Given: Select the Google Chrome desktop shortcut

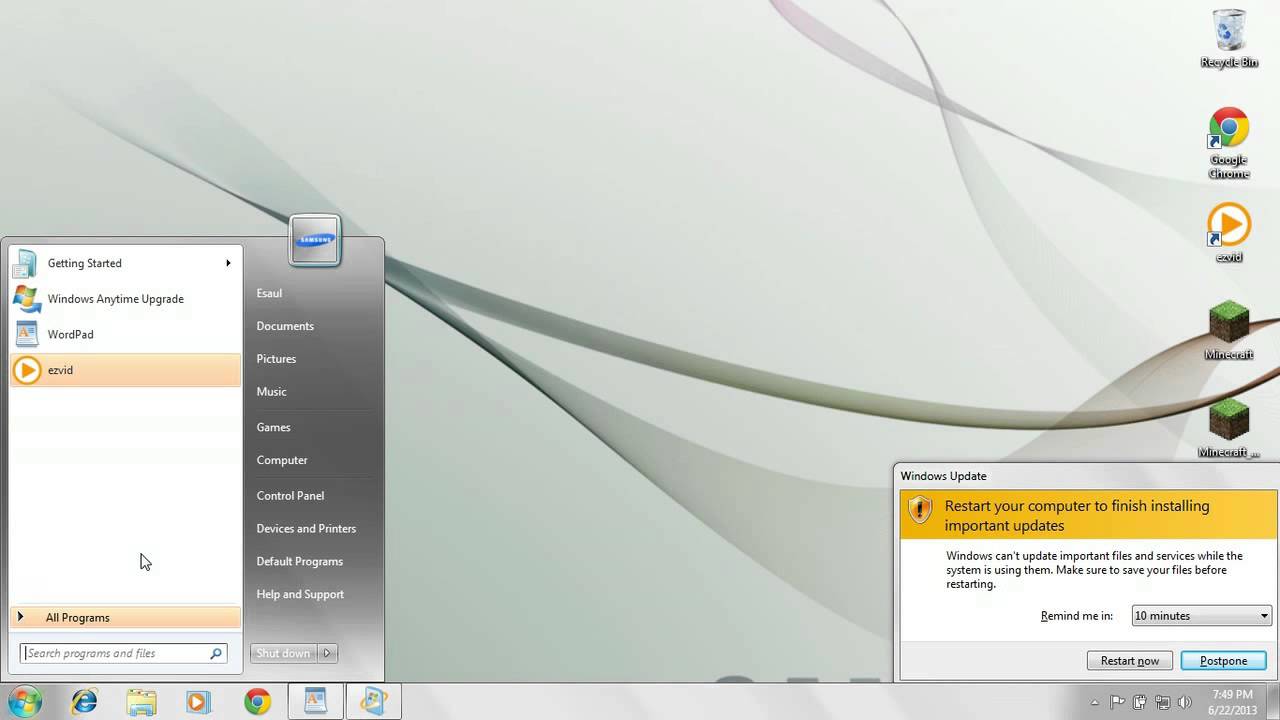Looking at the screenshot, I should tap(1229, 144).
